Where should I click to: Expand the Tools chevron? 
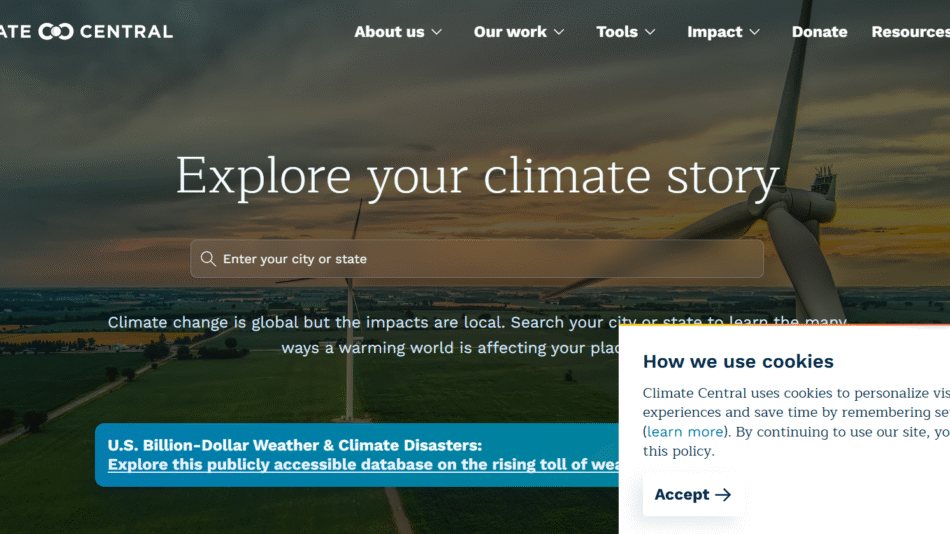pos(650,32)
